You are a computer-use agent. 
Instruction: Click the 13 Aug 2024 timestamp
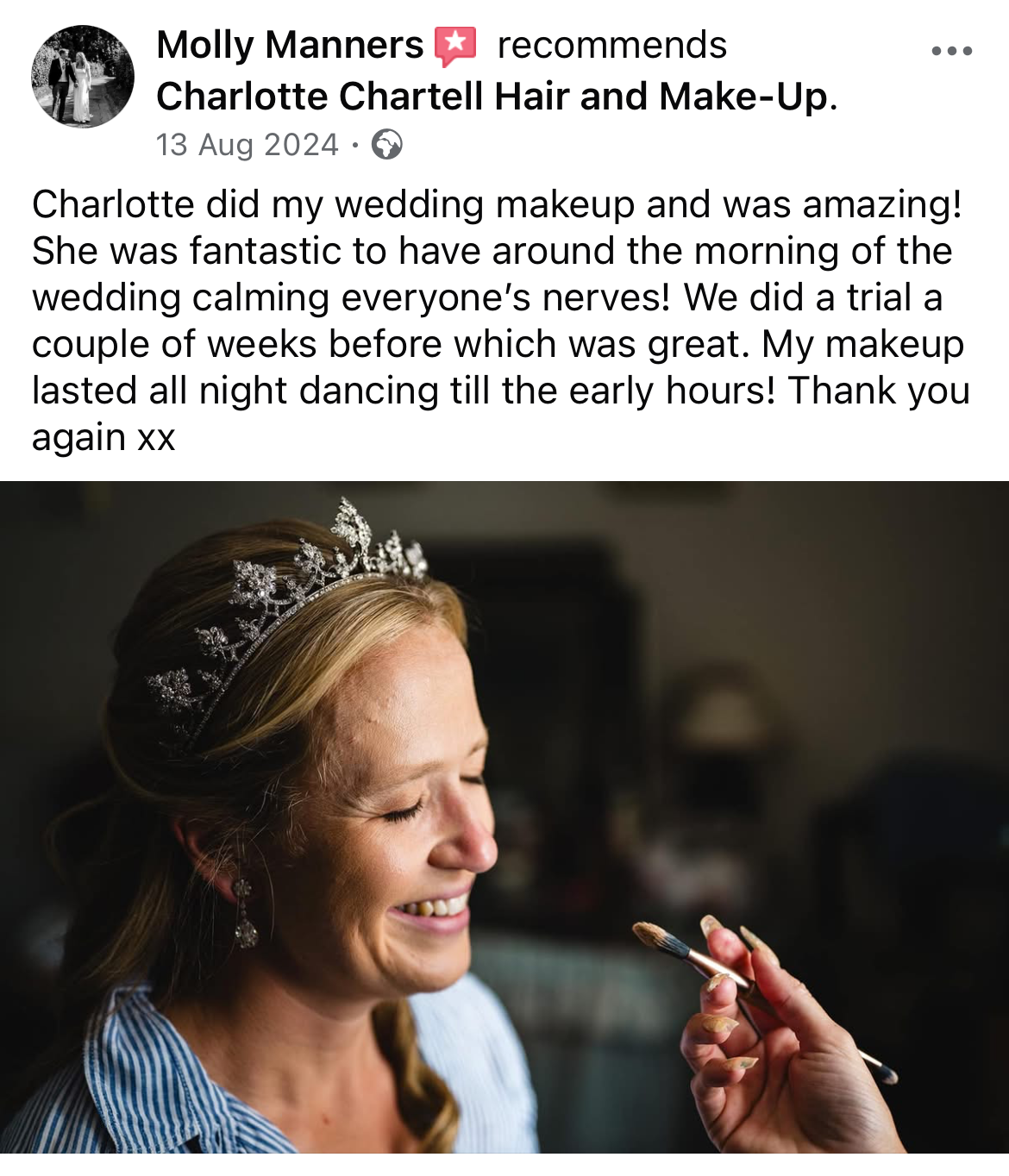(248, 144)
